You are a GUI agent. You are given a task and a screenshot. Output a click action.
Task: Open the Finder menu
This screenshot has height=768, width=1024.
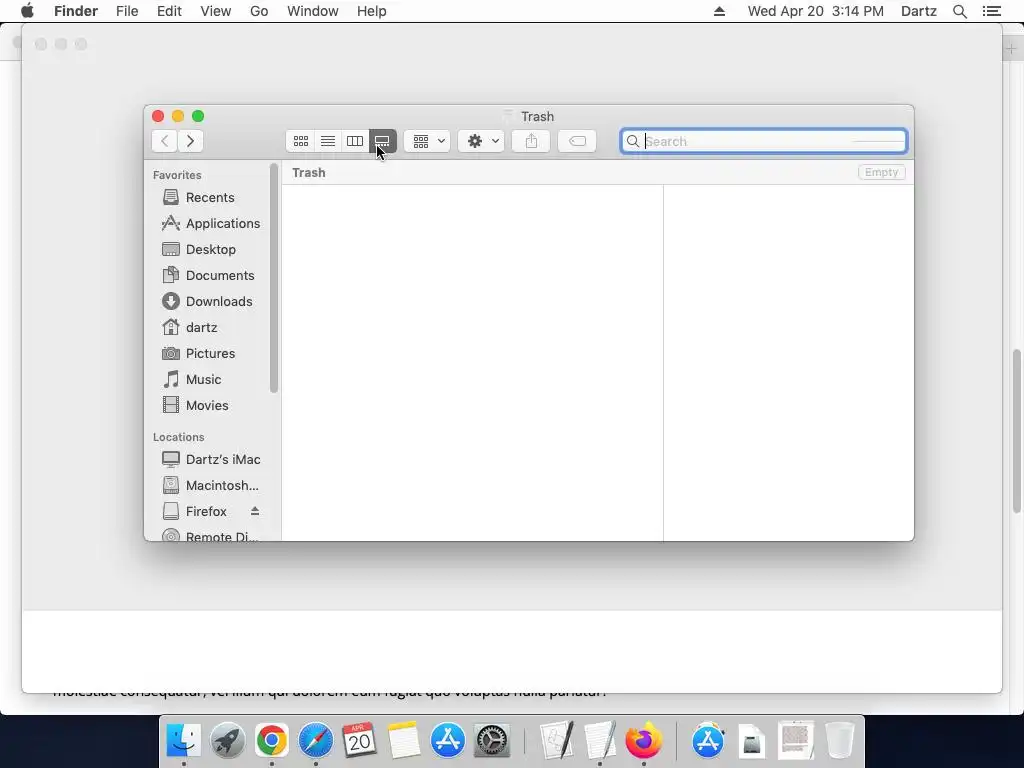(76, 11)
